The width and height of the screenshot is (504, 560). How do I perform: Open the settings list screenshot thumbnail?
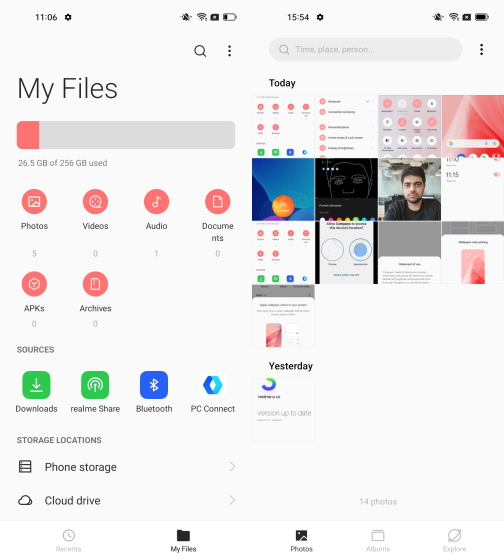[346, 126]
